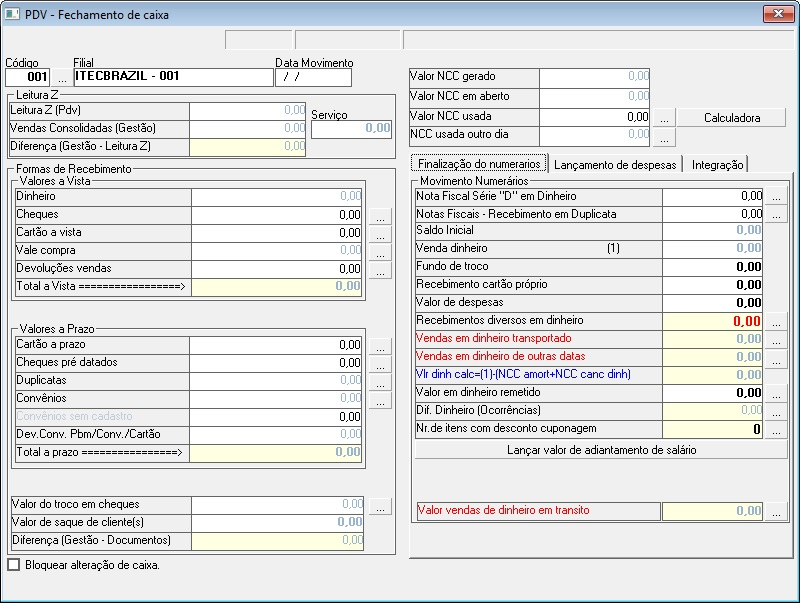Click the Valor em dinheiro remetido value field

(712, 393)
